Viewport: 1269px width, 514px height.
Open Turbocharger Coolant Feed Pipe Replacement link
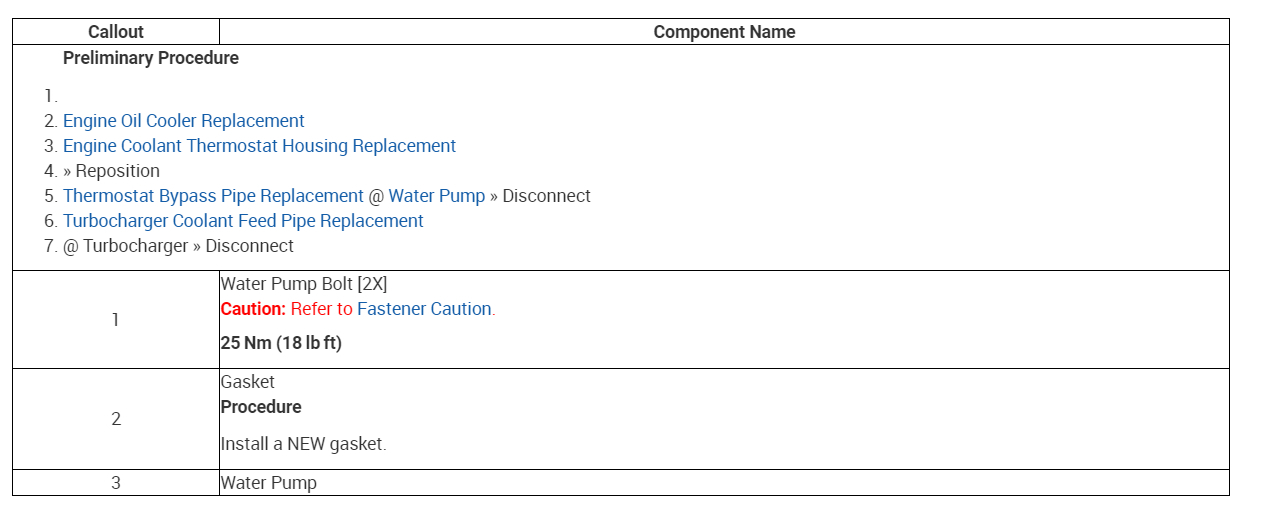pyautogui.click(x=243, y=221)
